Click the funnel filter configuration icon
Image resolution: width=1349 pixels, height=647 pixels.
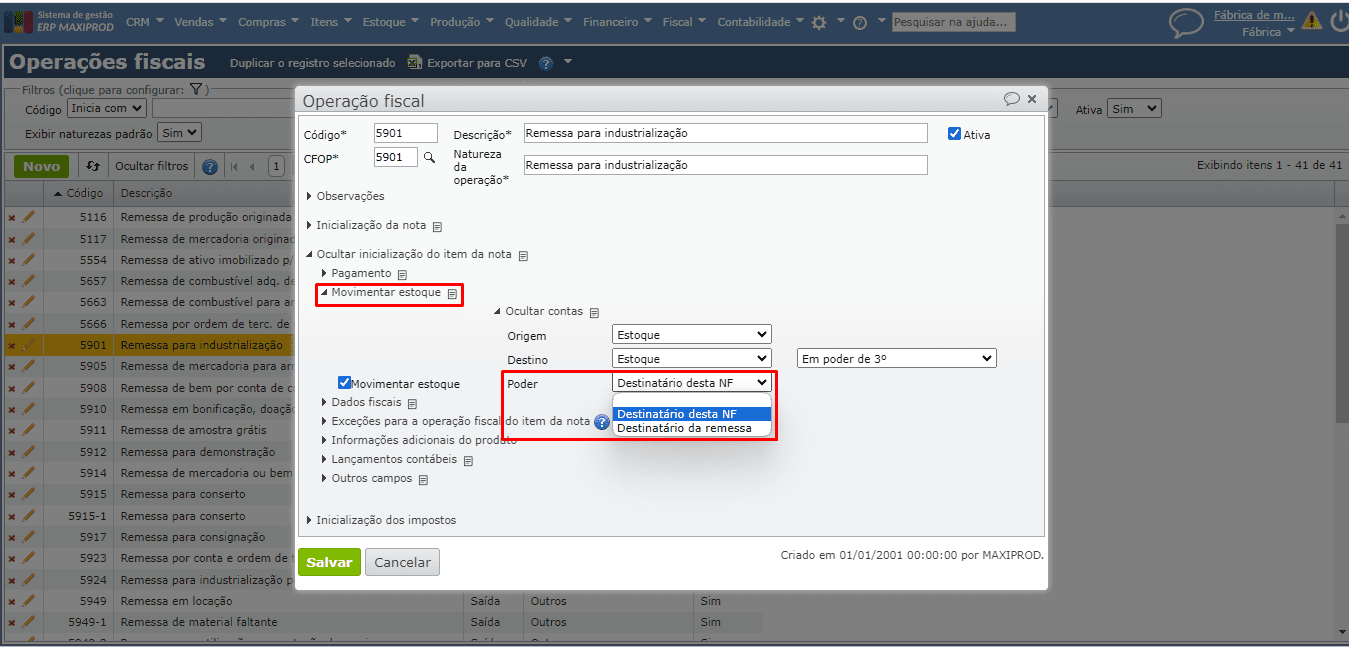[197, 89]
